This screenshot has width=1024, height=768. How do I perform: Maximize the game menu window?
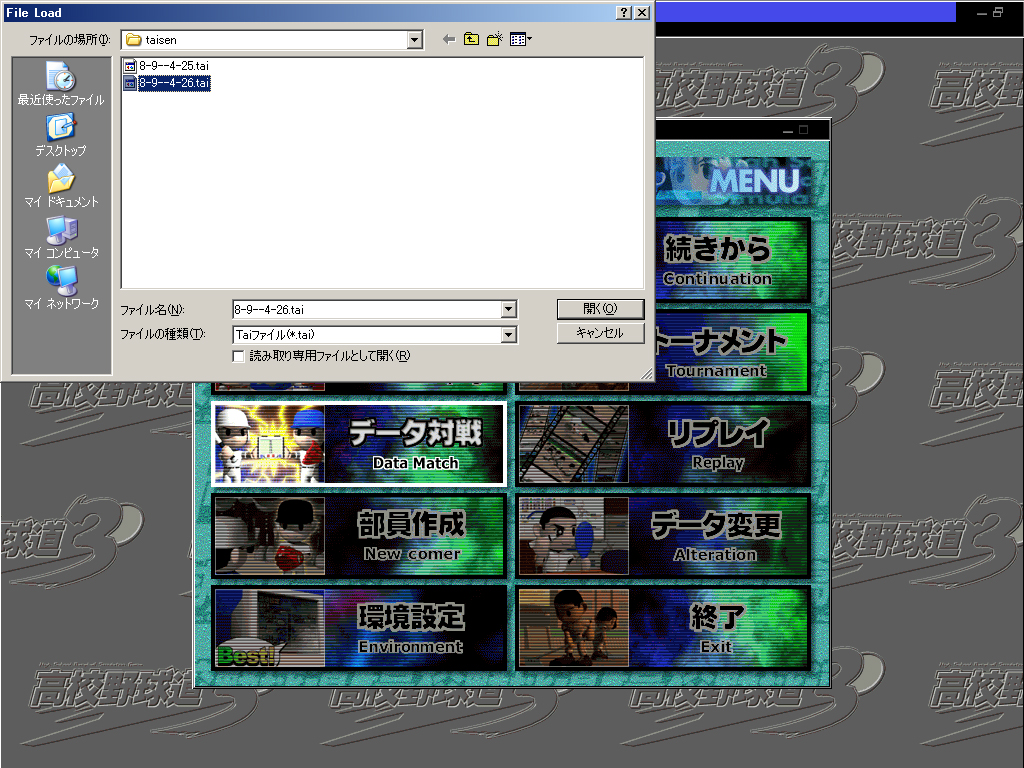coord(804,130)
